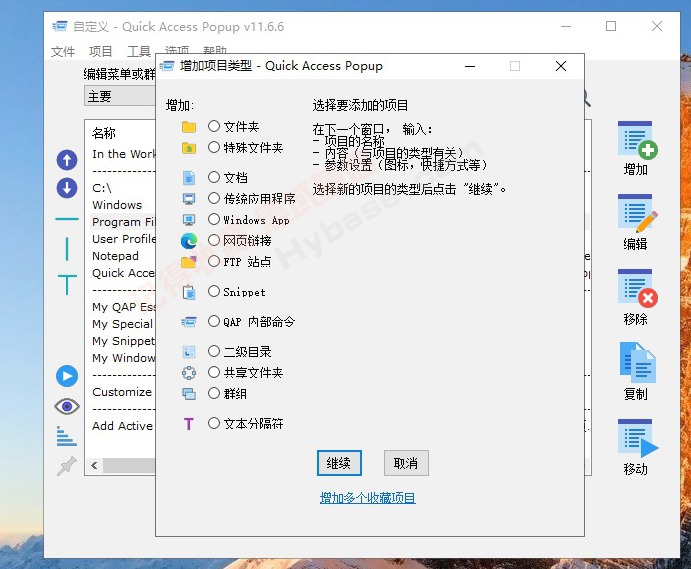The image size is (691, 569).
Task: Click the sort bars icon in sidebar
Action: tap(67, 436)
